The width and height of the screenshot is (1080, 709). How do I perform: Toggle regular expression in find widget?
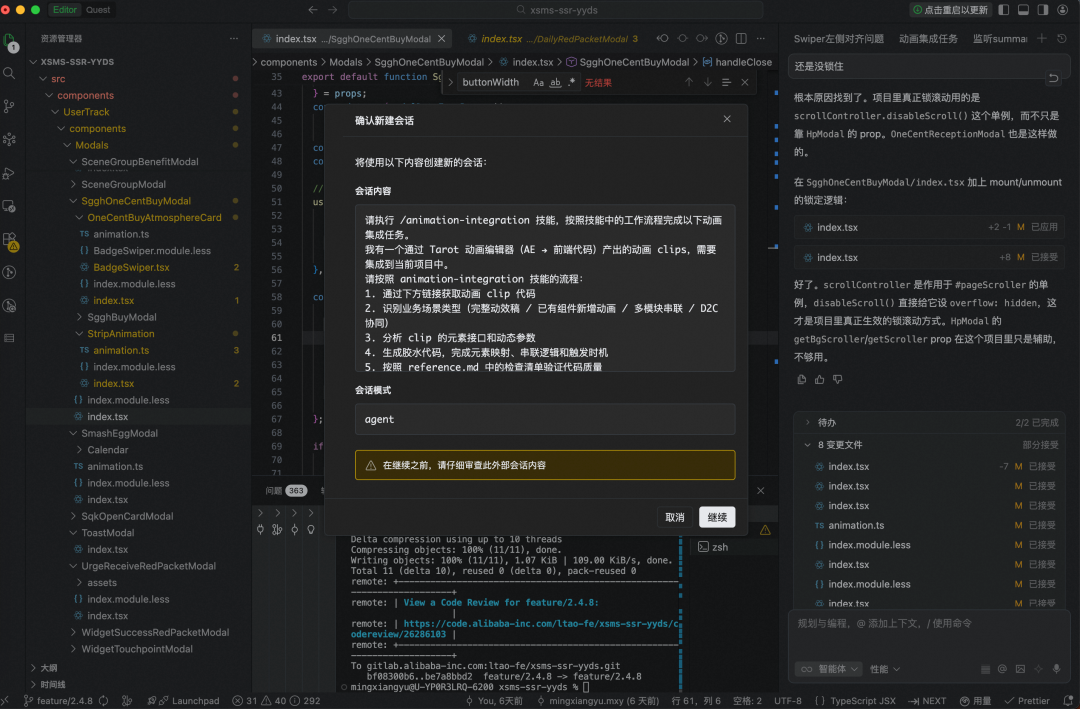tap(571, 83)
